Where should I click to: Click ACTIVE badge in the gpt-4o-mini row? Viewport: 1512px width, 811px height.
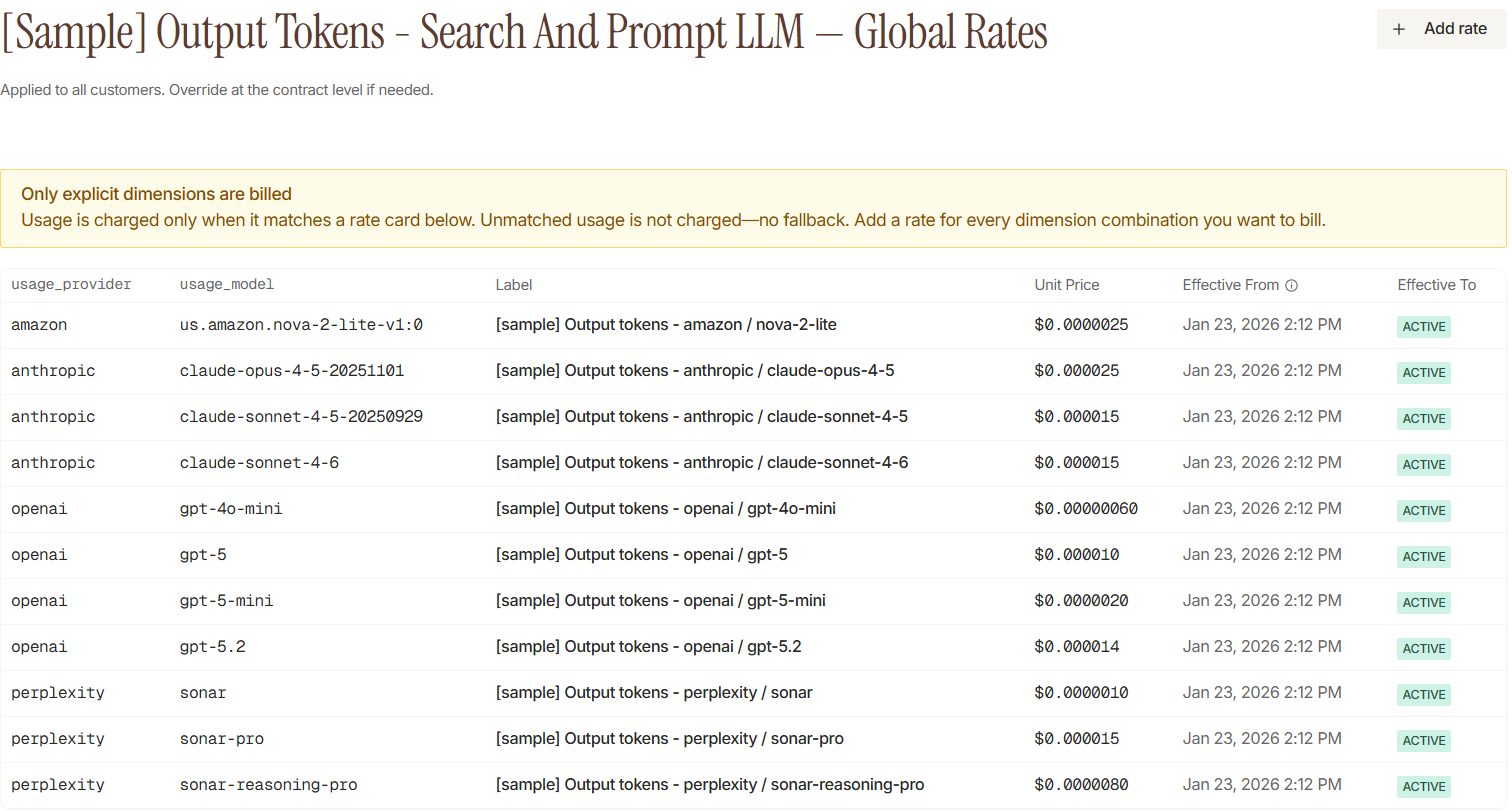pos(1424,511)
